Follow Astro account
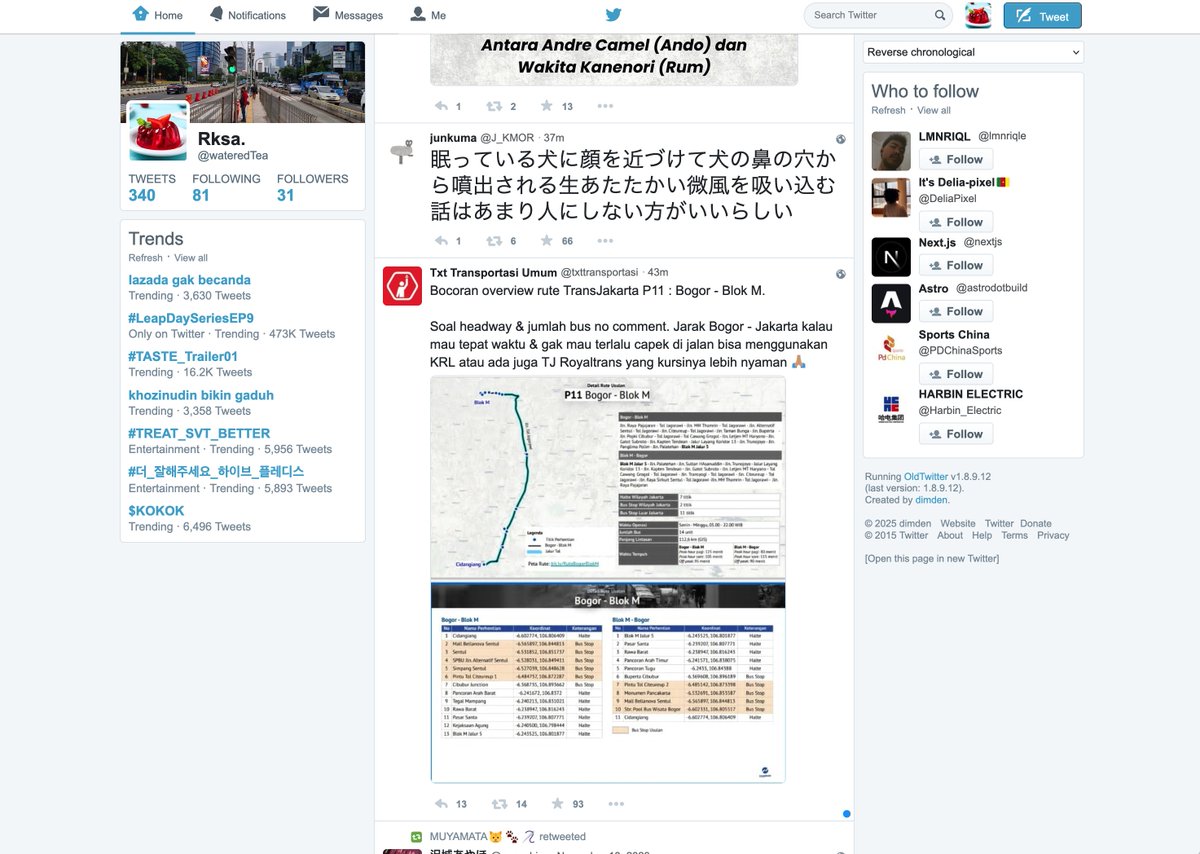Screen dimensions: 1200x854 coord(956,311)
